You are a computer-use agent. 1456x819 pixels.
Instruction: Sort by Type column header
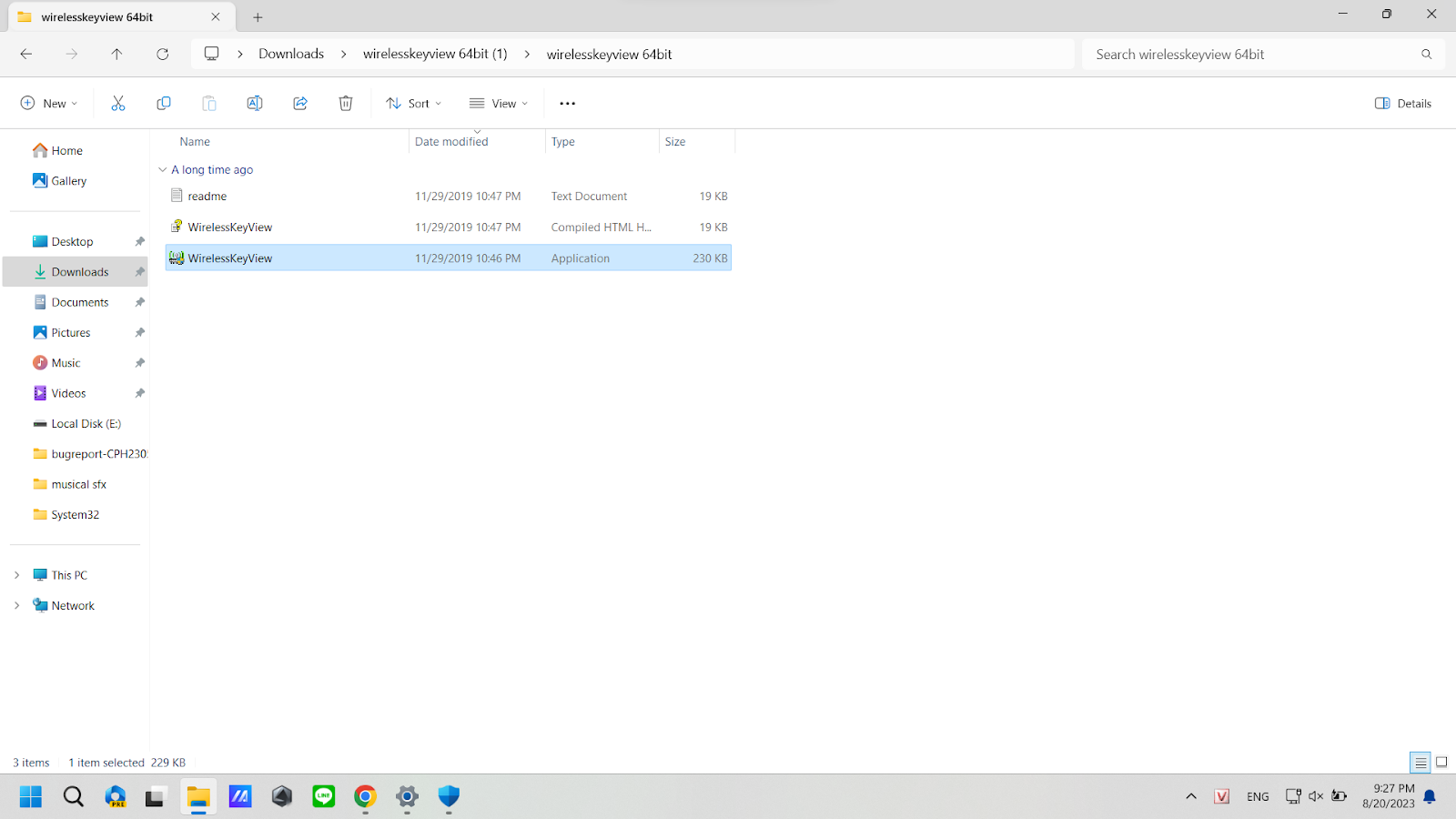(563, 142)
